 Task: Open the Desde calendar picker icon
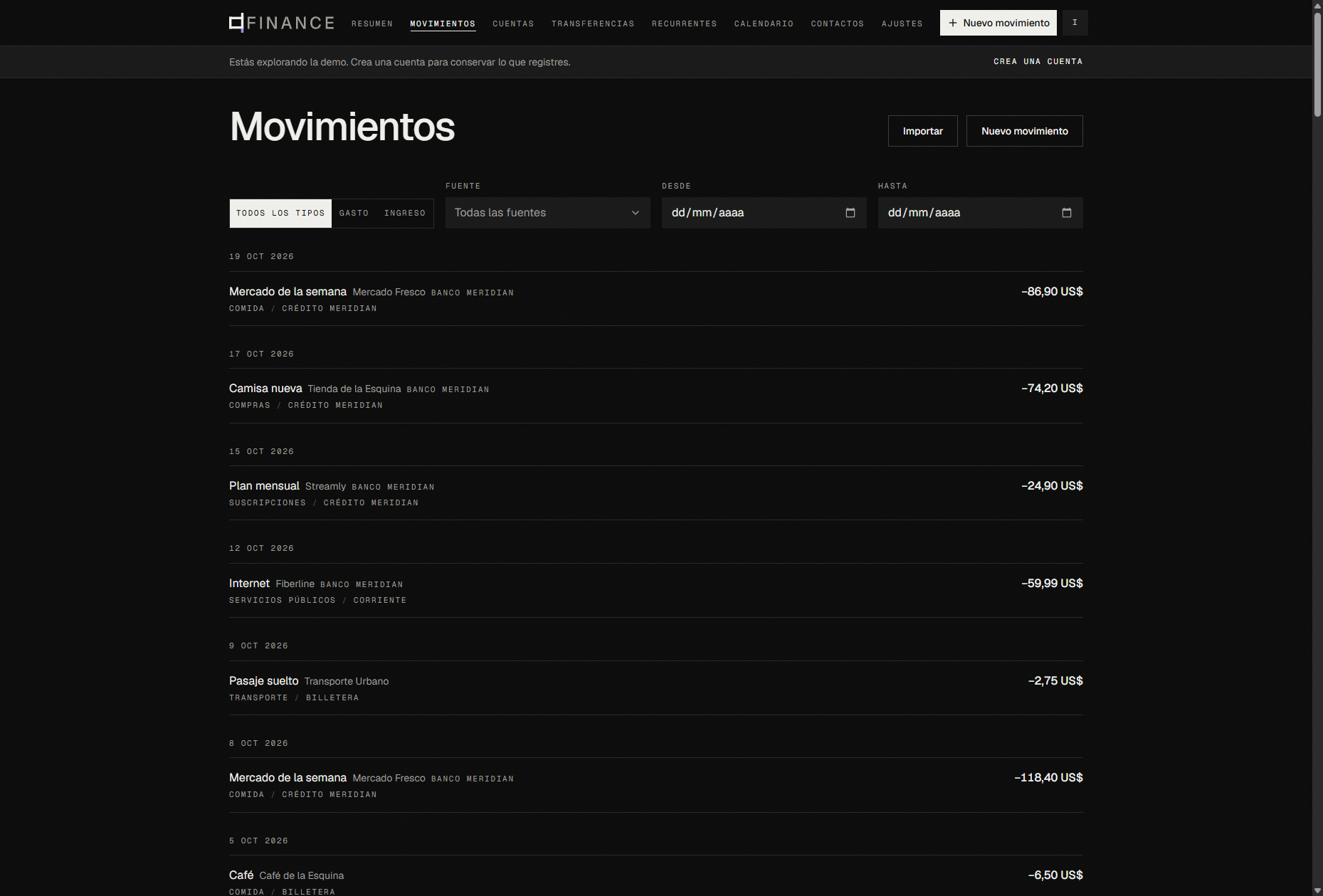pos(850,213)
